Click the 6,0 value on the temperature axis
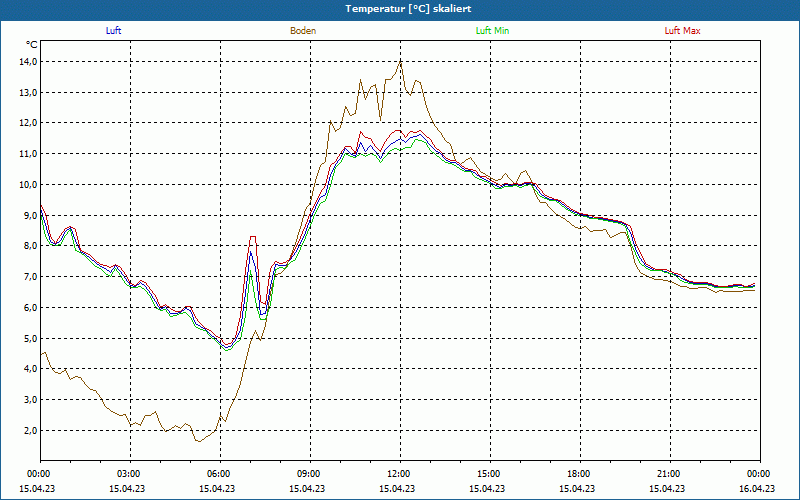This screenshot has width=800, height=500. 31,308
